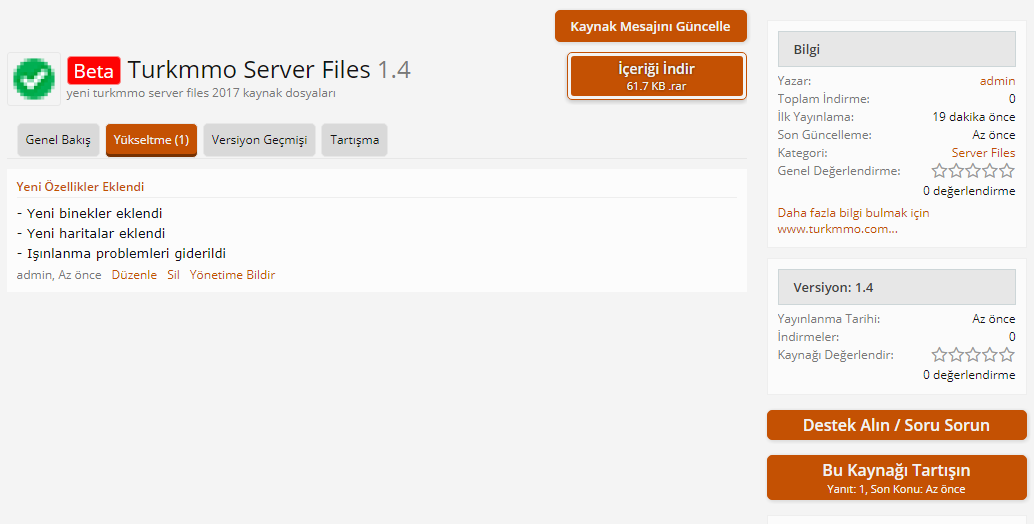Click the Düzenle link

coord(134,275)
